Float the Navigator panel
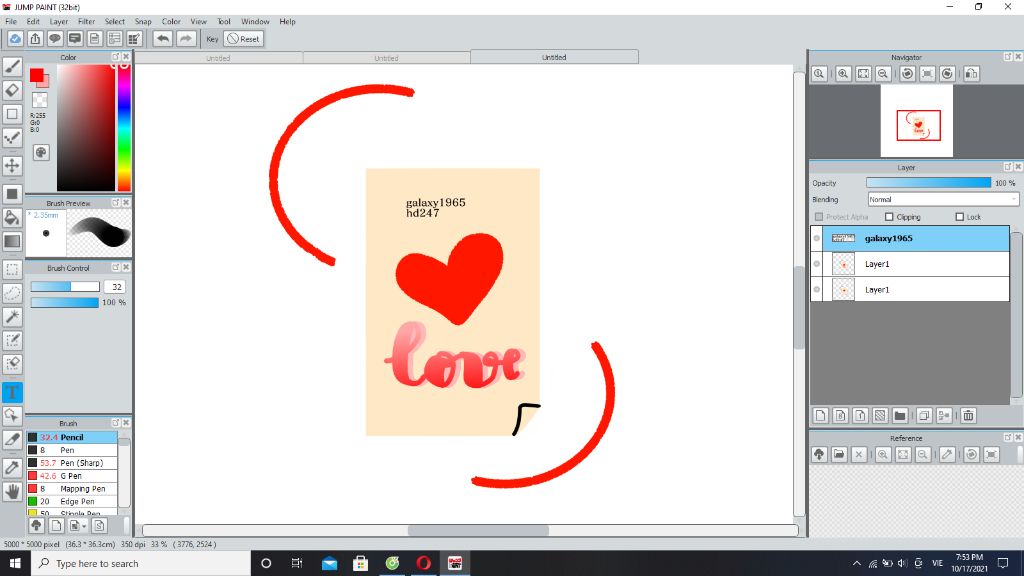This screenshot has width=1024, height=576. click(1008, 57)
